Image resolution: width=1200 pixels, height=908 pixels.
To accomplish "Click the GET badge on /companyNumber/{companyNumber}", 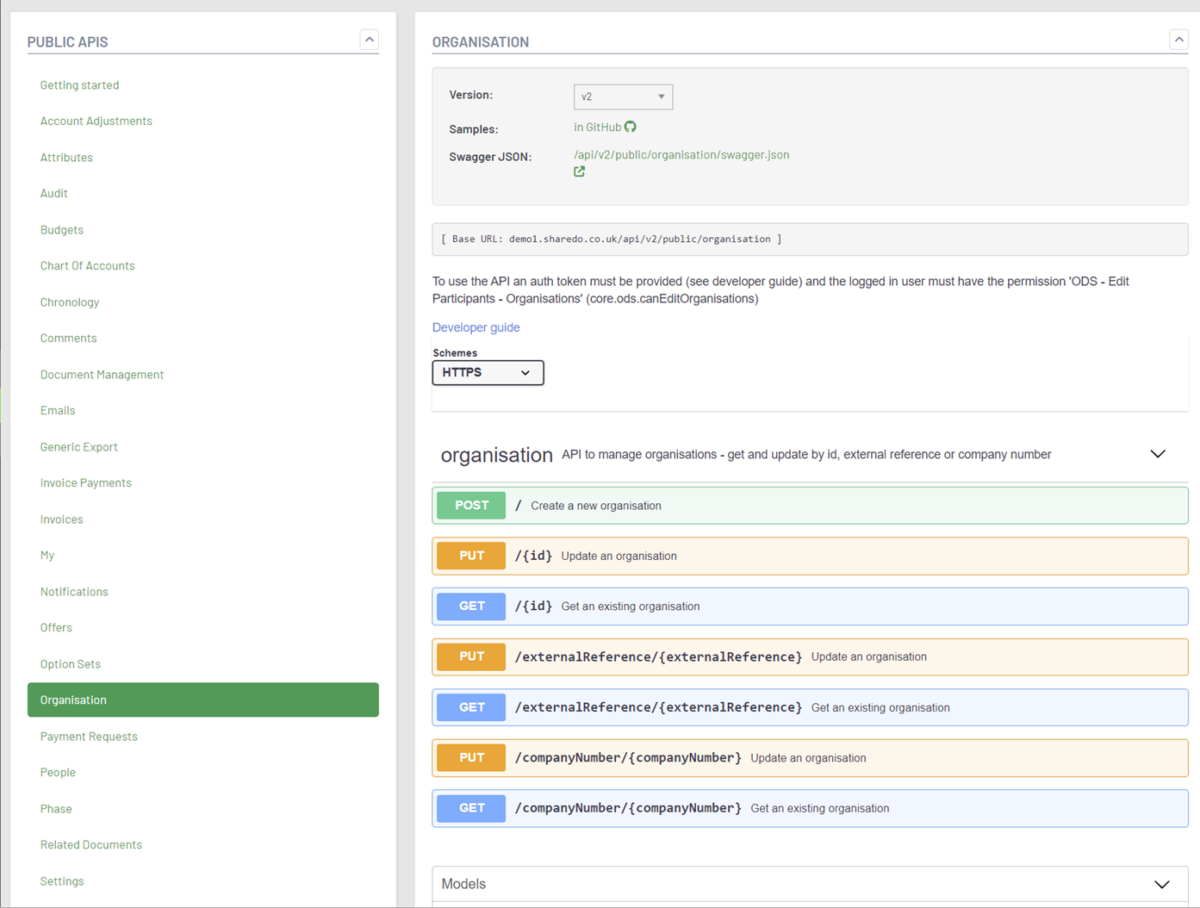I will tap(470, 808).
